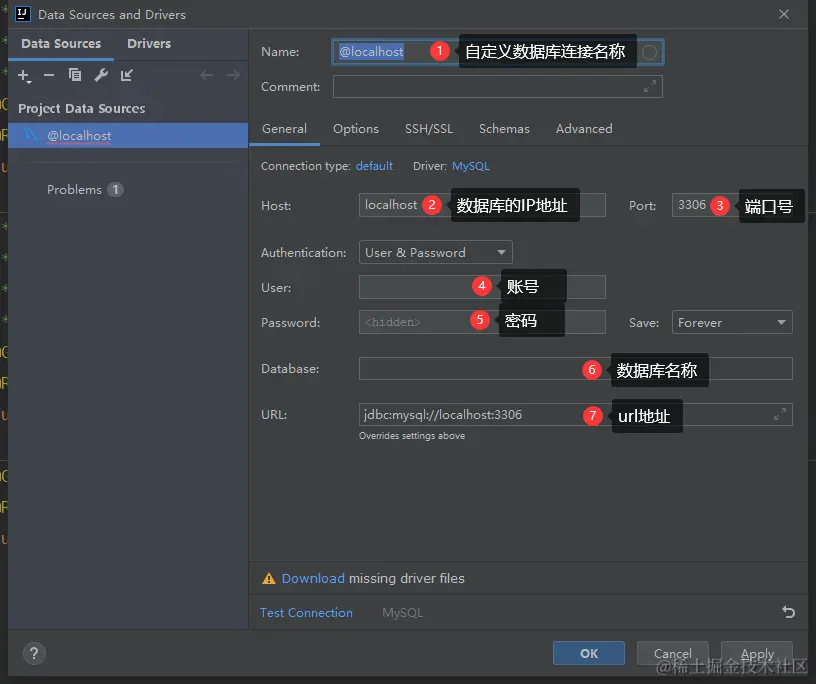816x684 pixels.
Task: Click the Project Data Sources heading
Action: coord(82,108)
